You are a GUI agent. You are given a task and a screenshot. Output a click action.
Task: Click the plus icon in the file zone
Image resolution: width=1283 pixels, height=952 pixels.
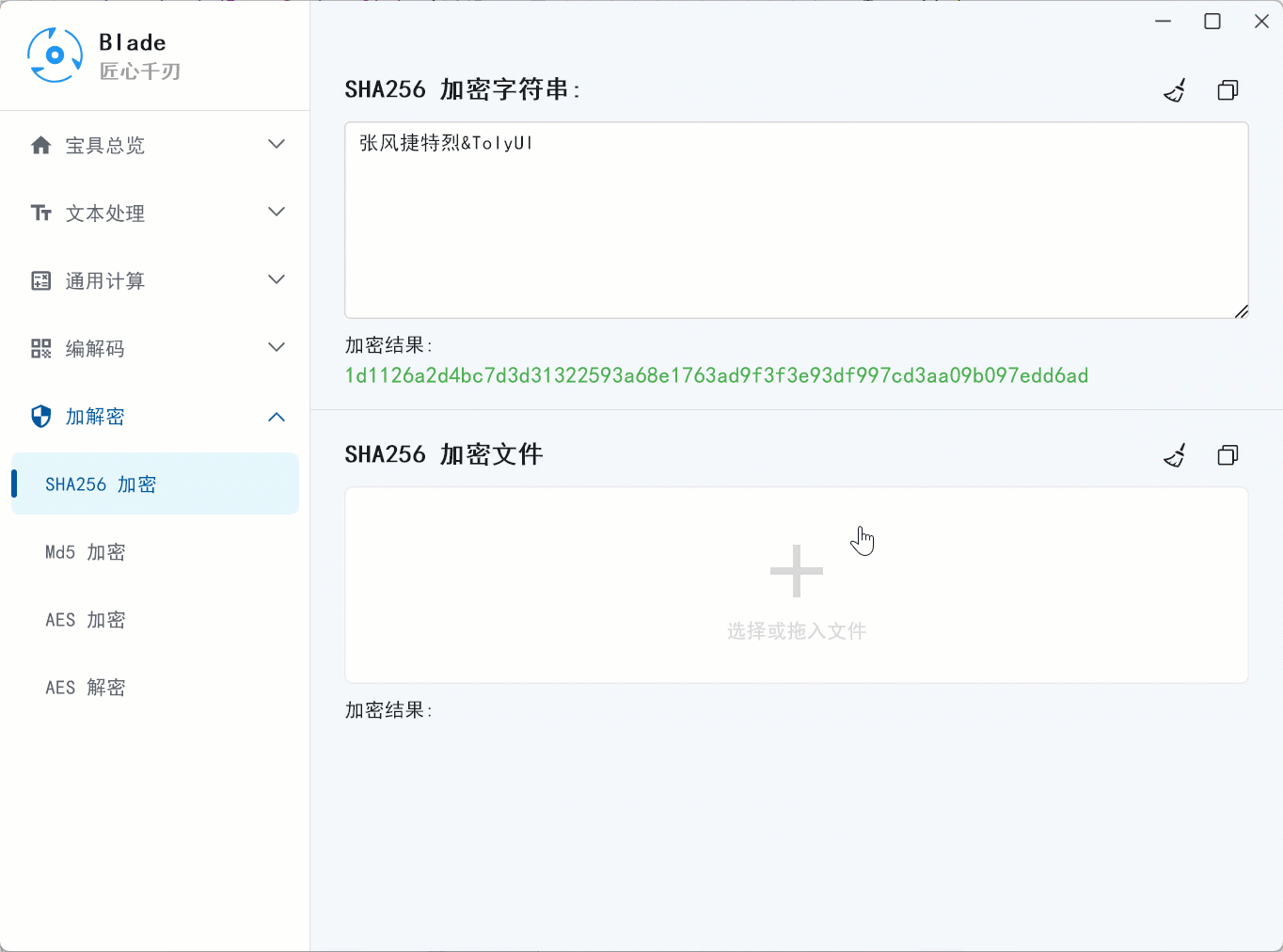(x=796, y=570)
